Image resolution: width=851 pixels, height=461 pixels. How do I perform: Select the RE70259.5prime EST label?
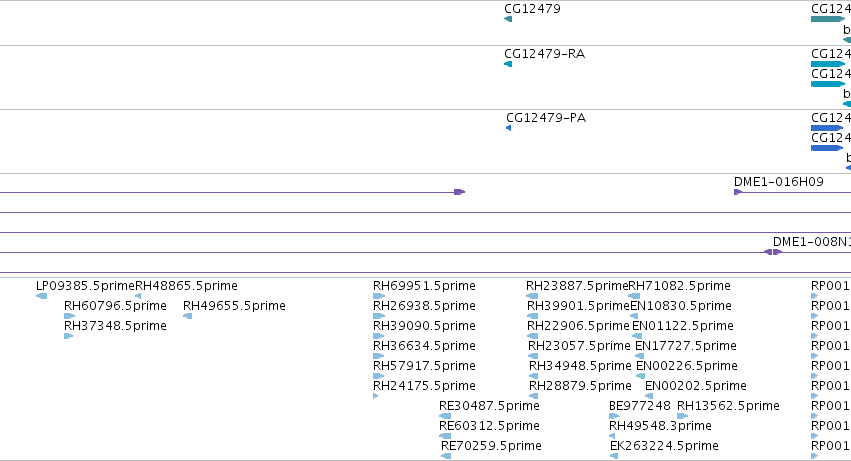click(491, 446)
